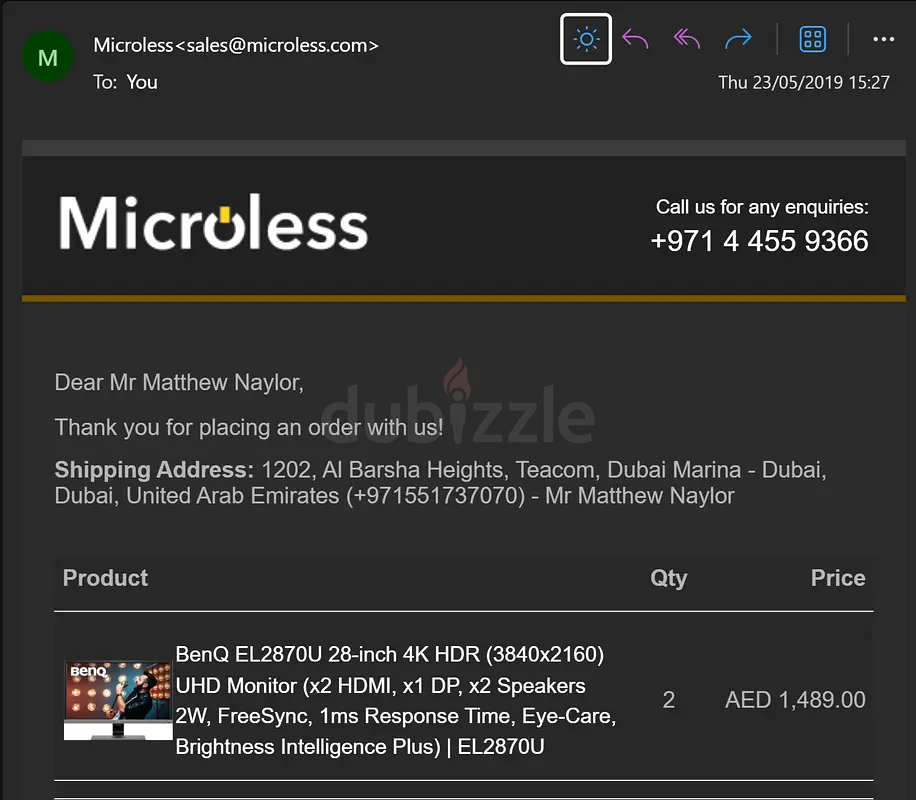Click the Qty column header
This screenshot has height=800, width=916.
click(668, 578)
